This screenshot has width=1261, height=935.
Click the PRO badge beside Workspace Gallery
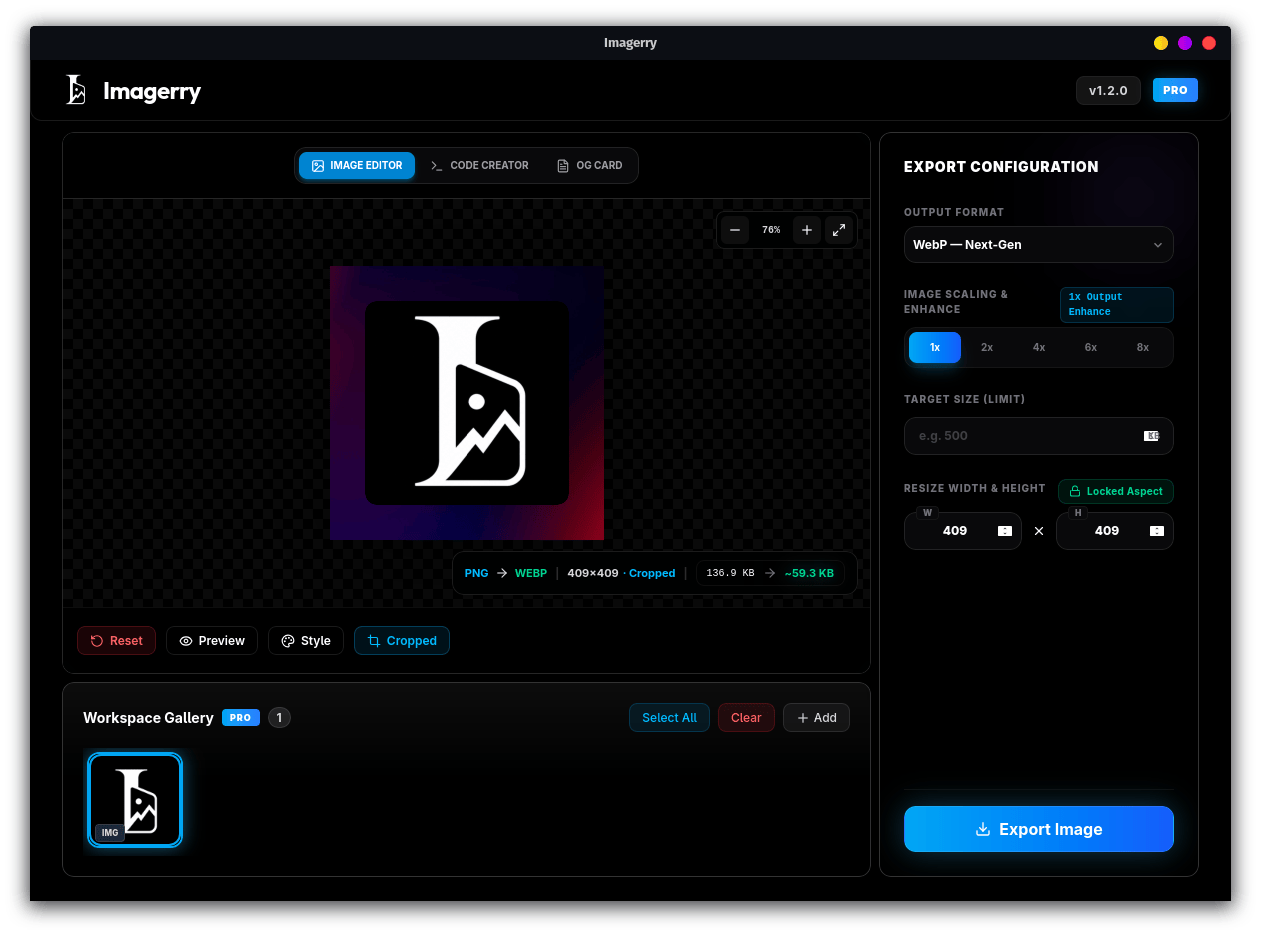pos(241,718)
